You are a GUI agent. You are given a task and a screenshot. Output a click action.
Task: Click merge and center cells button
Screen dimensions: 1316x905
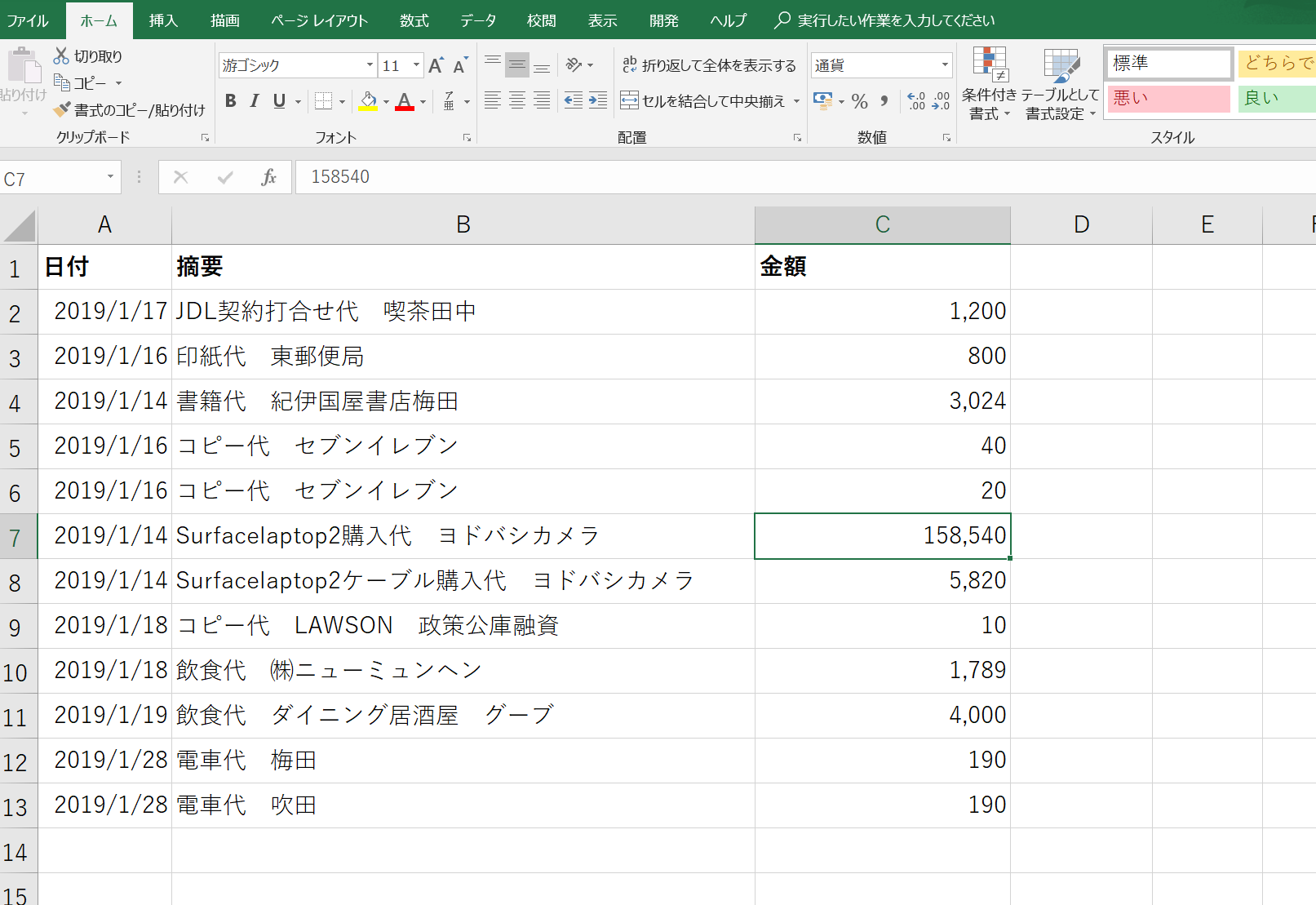pos(703,101)
